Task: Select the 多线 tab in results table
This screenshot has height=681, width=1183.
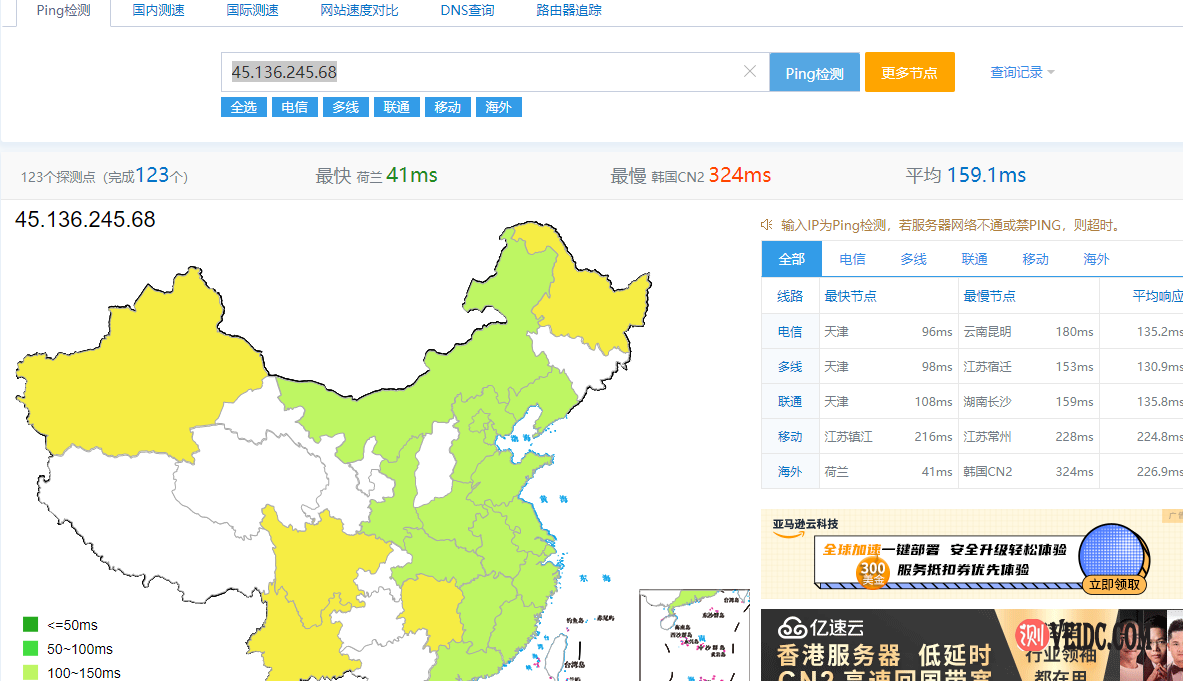Action: (x=913, y=259)
